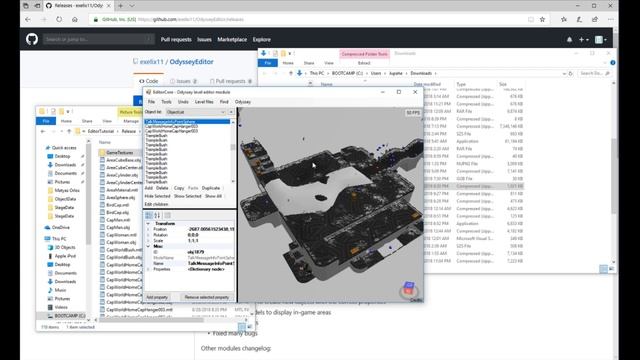This screenshot has height=360, width=640.
Task: Open the Level files menu in EditorCore
Action: 204,102
